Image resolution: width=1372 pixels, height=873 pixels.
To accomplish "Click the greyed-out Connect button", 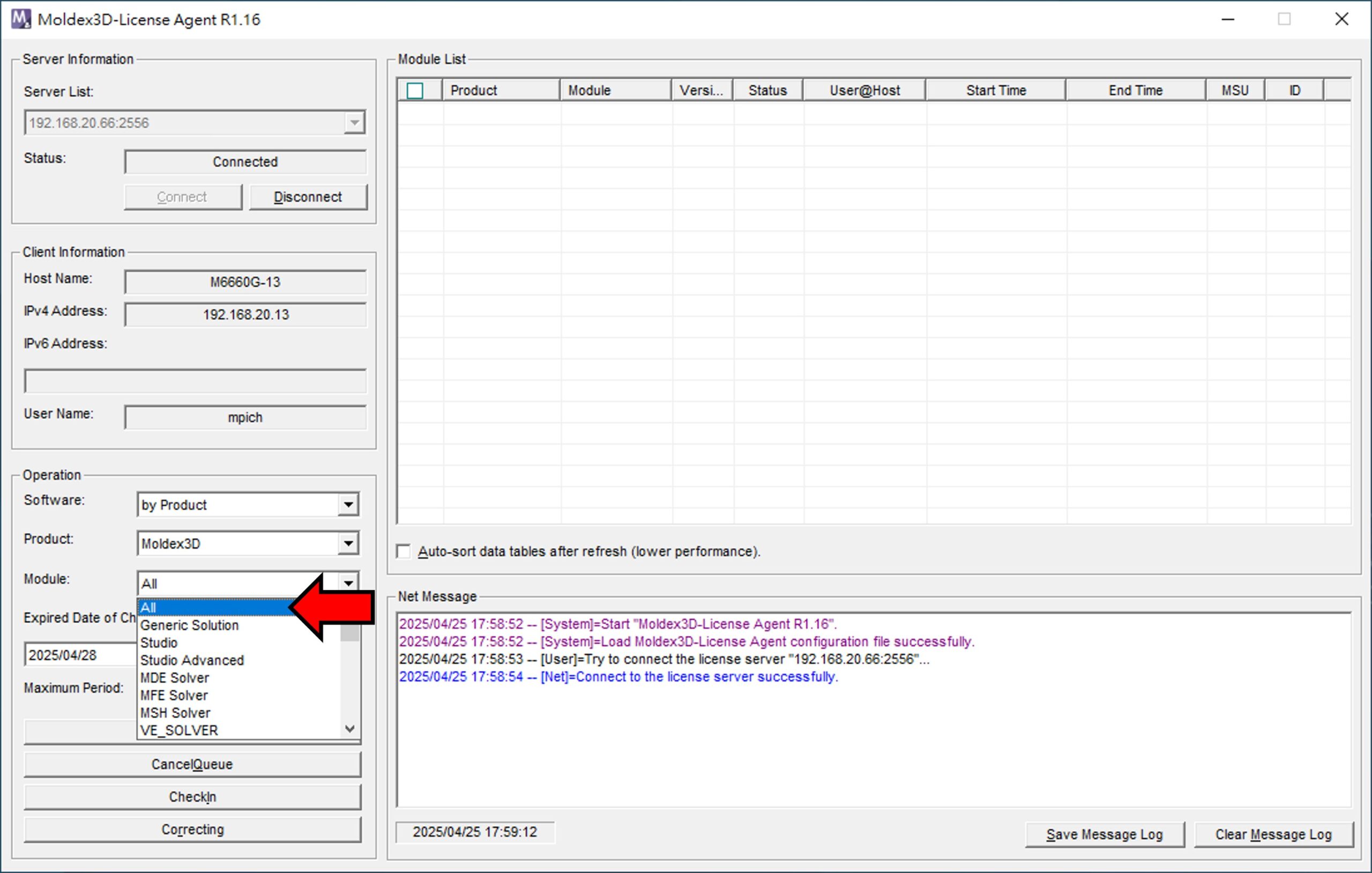I will [182, 197].
